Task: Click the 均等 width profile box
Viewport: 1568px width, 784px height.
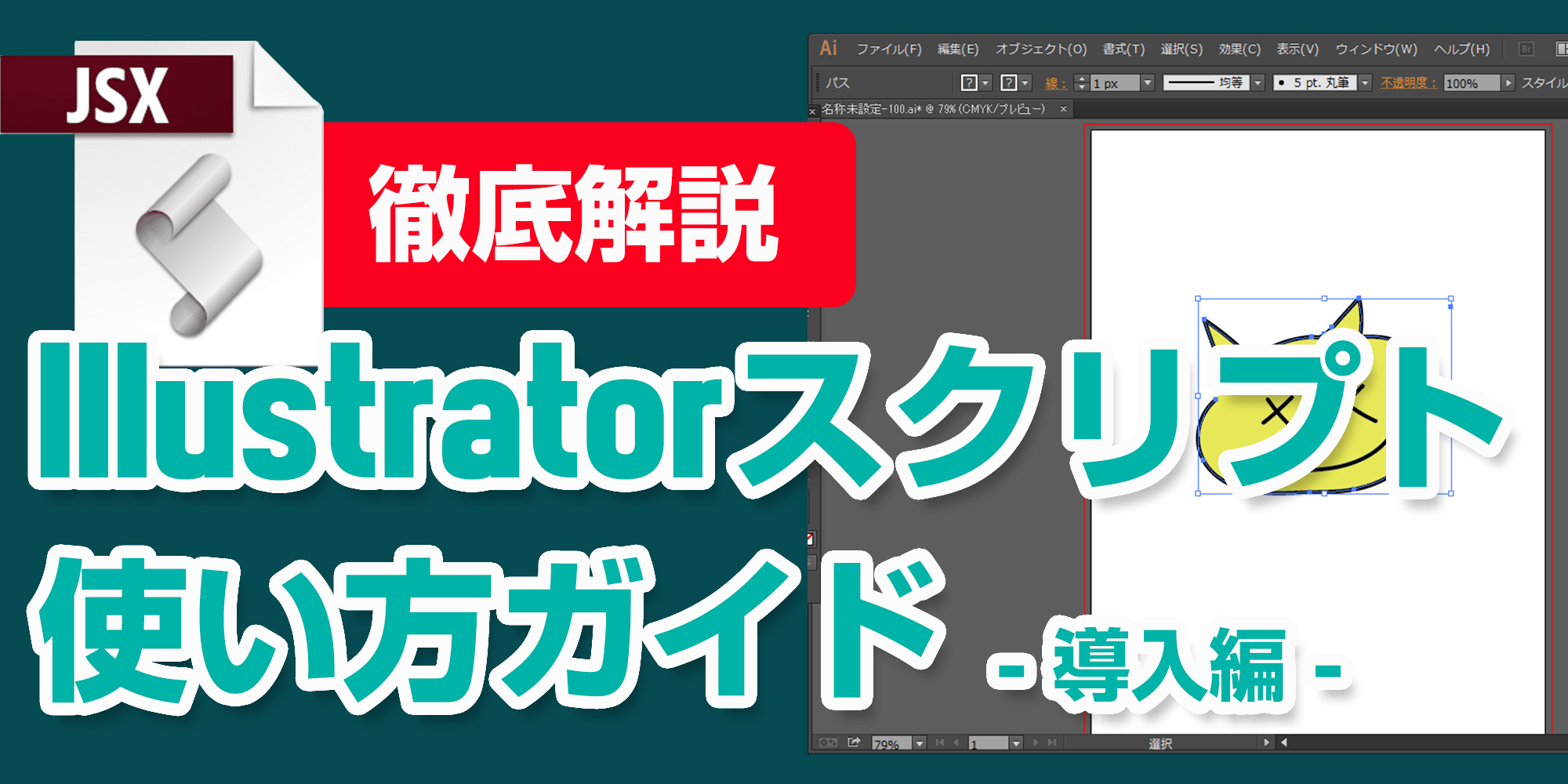Action: [x=1206, y=82]
